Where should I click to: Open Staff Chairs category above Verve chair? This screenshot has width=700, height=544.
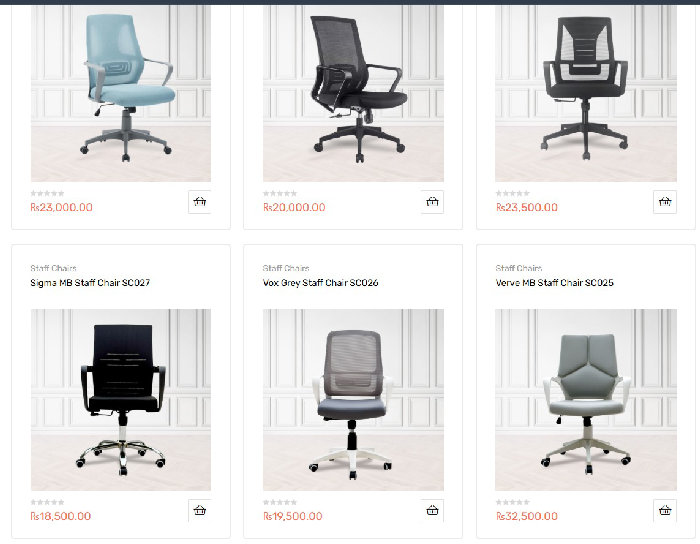(518, 268)
